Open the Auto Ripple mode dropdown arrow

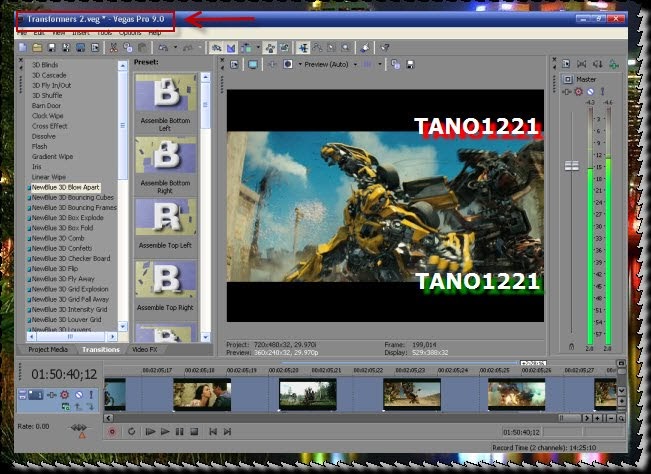(x=258, y=48)
